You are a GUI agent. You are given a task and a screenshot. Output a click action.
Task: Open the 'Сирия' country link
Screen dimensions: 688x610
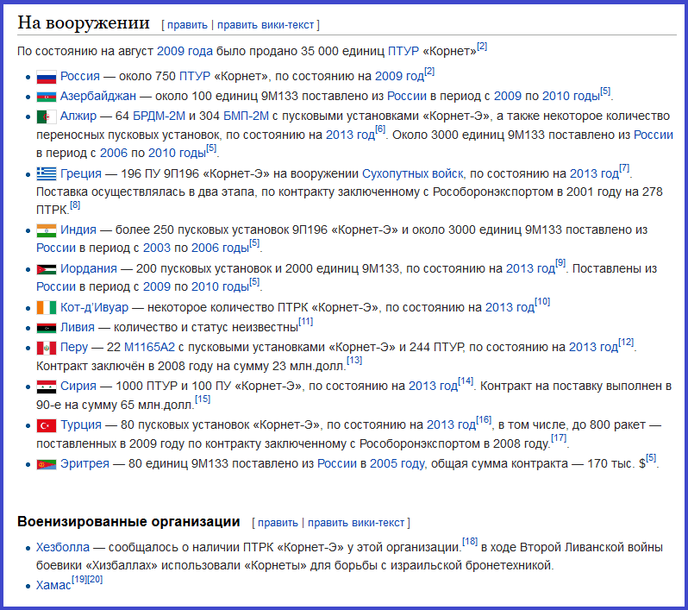78,386
